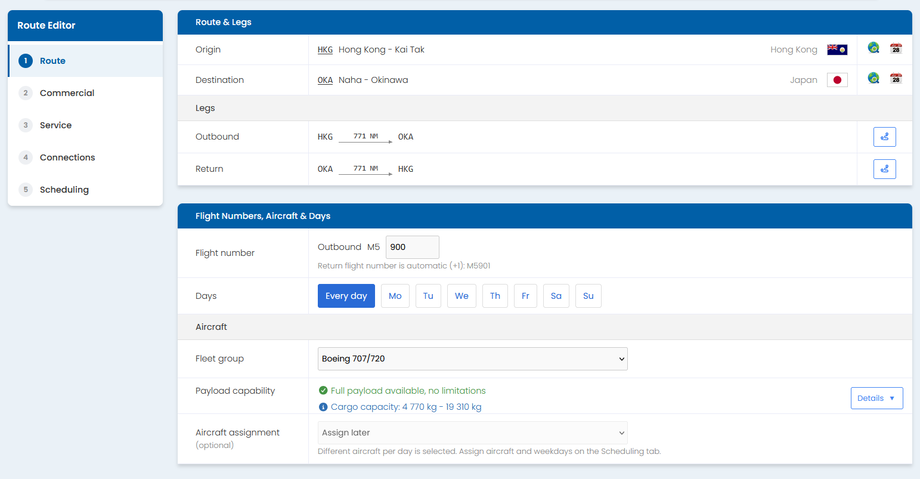Click into the flight number 900 field
Image resolution: width=920 pixels, height=479 pixels.
[x=412, y=247]
